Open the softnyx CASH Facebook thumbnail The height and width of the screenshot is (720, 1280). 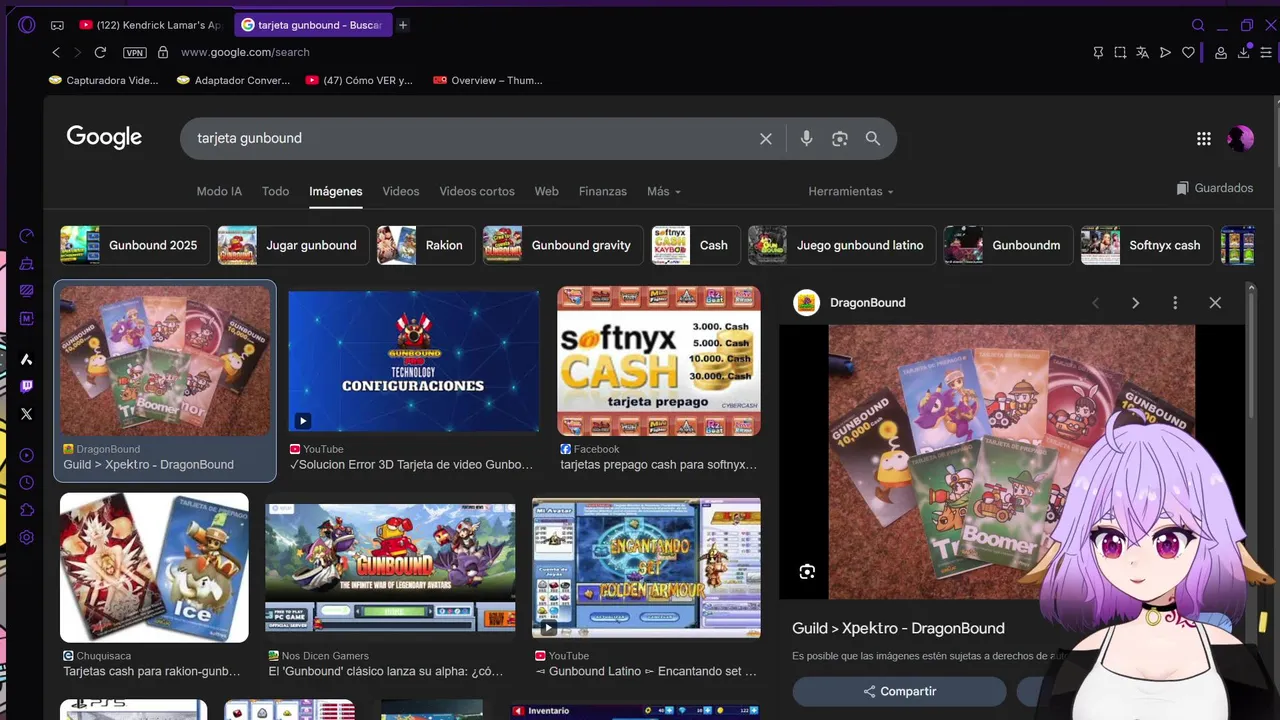658,361
